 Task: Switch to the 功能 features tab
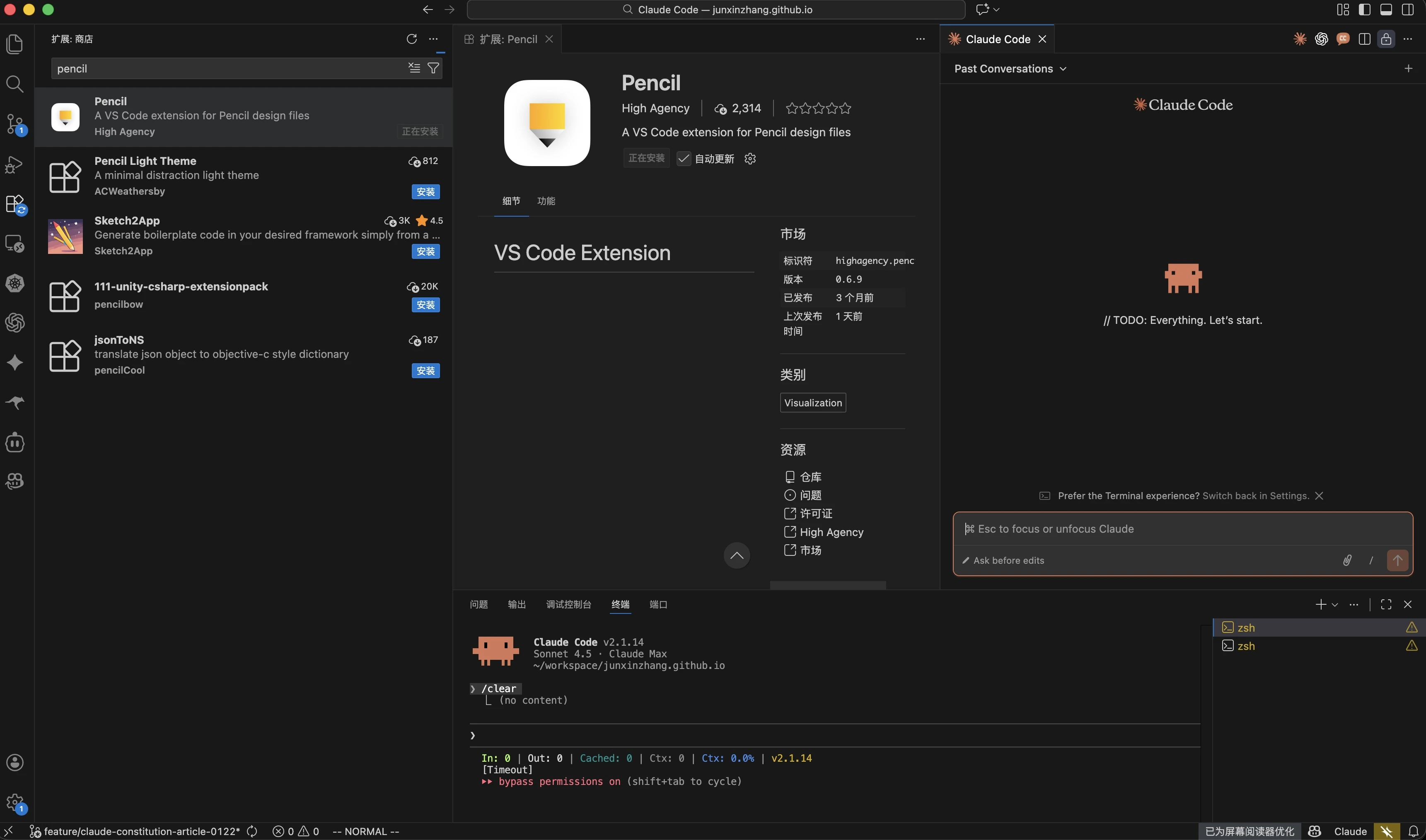pyautogui.click(x=546, y=201)
